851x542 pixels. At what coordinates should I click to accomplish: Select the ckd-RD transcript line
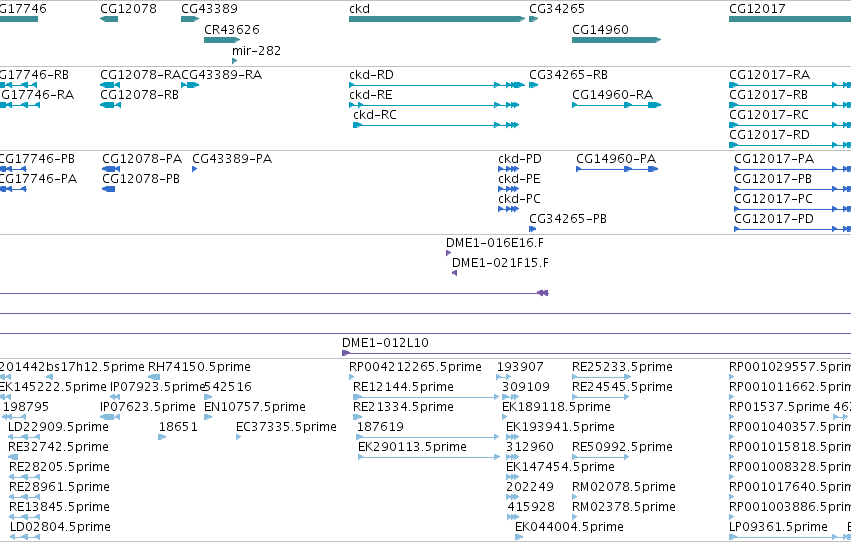tap(437, 85)
